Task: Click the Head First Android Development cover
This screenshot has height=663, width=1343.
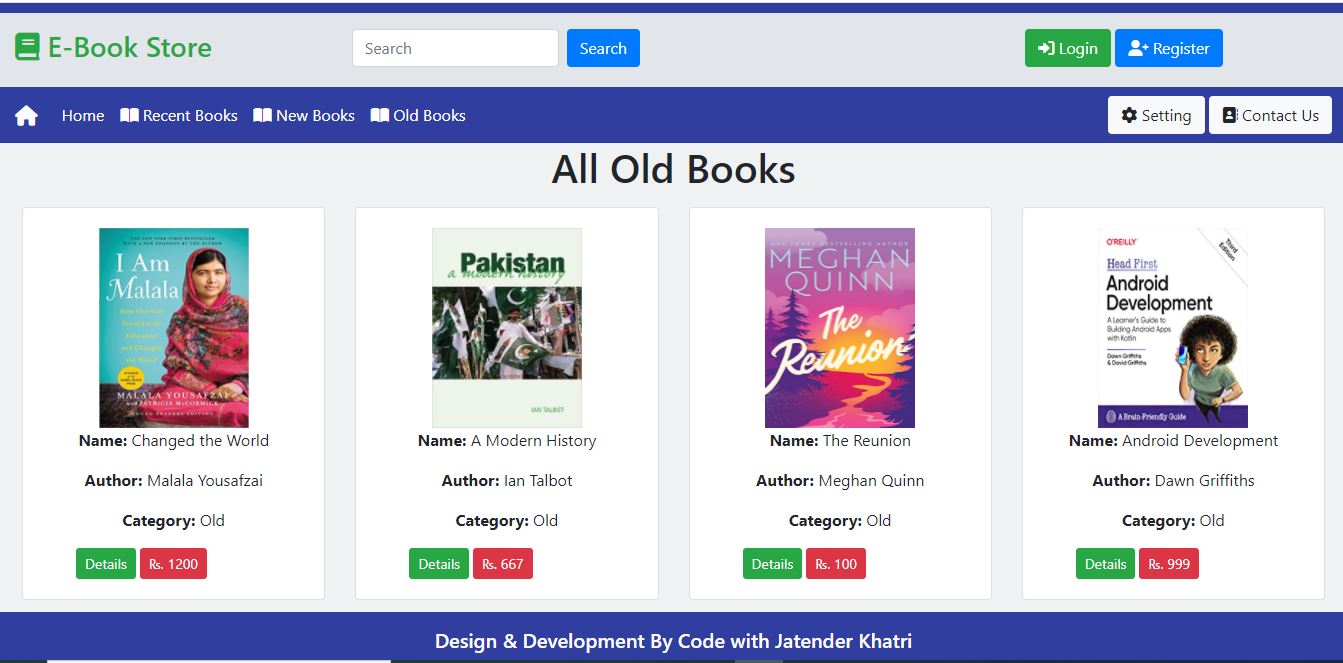Action: pyautogui.click(x=1173, y=328)
